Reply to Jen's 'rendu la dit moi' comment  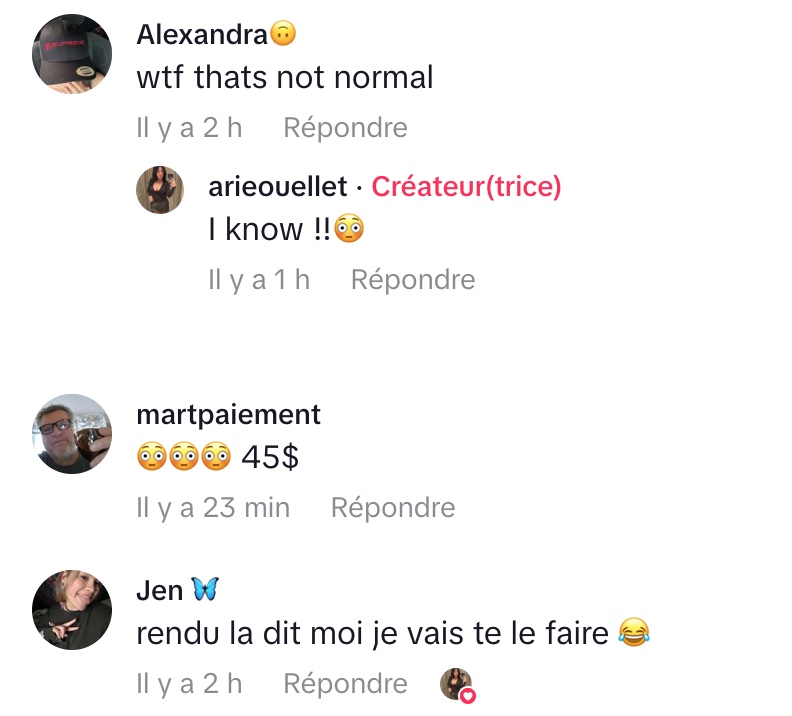[x=345, y=684]
